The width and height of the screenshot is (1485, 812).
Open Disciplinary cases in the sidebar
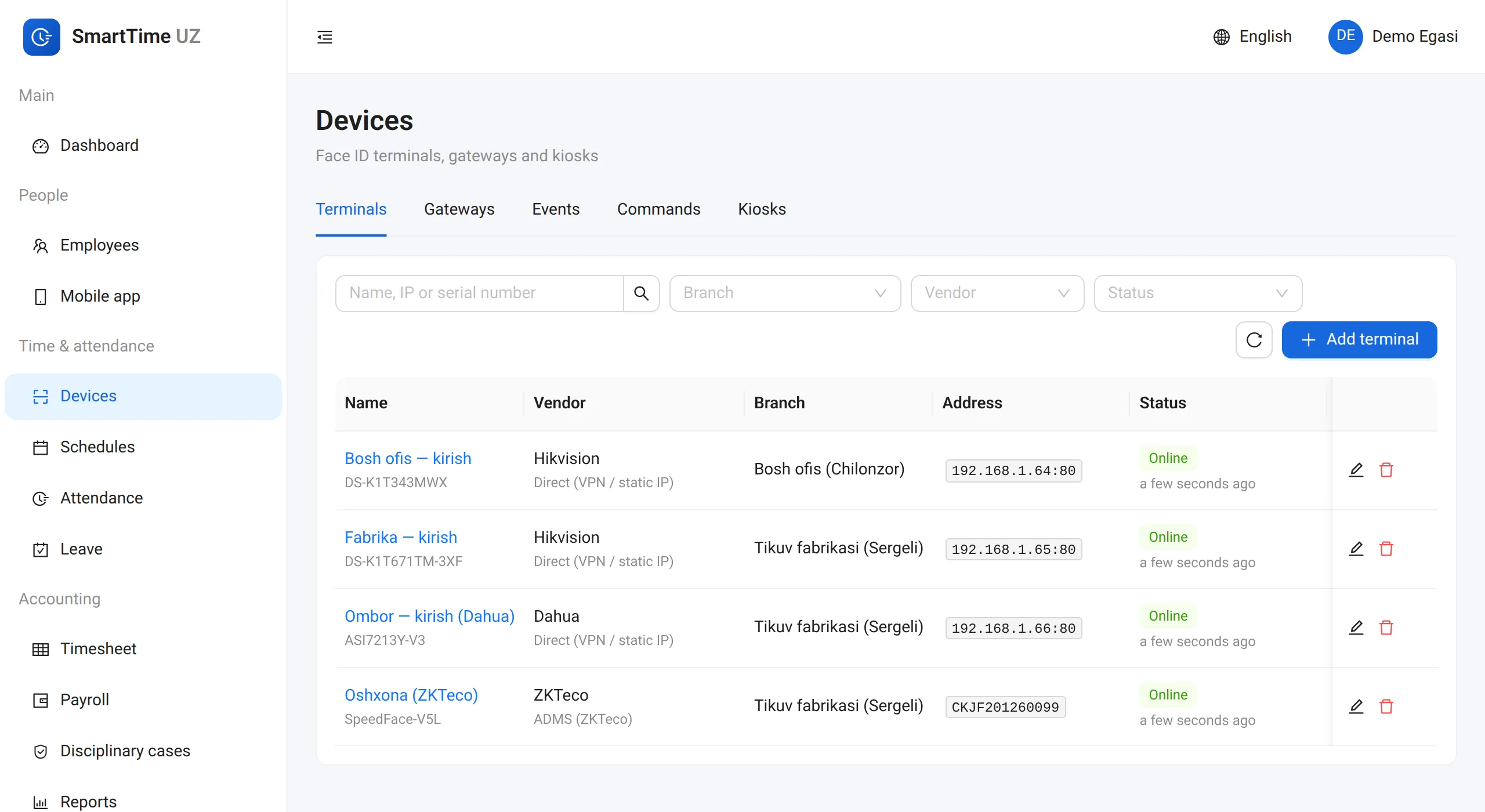(143, 751)
